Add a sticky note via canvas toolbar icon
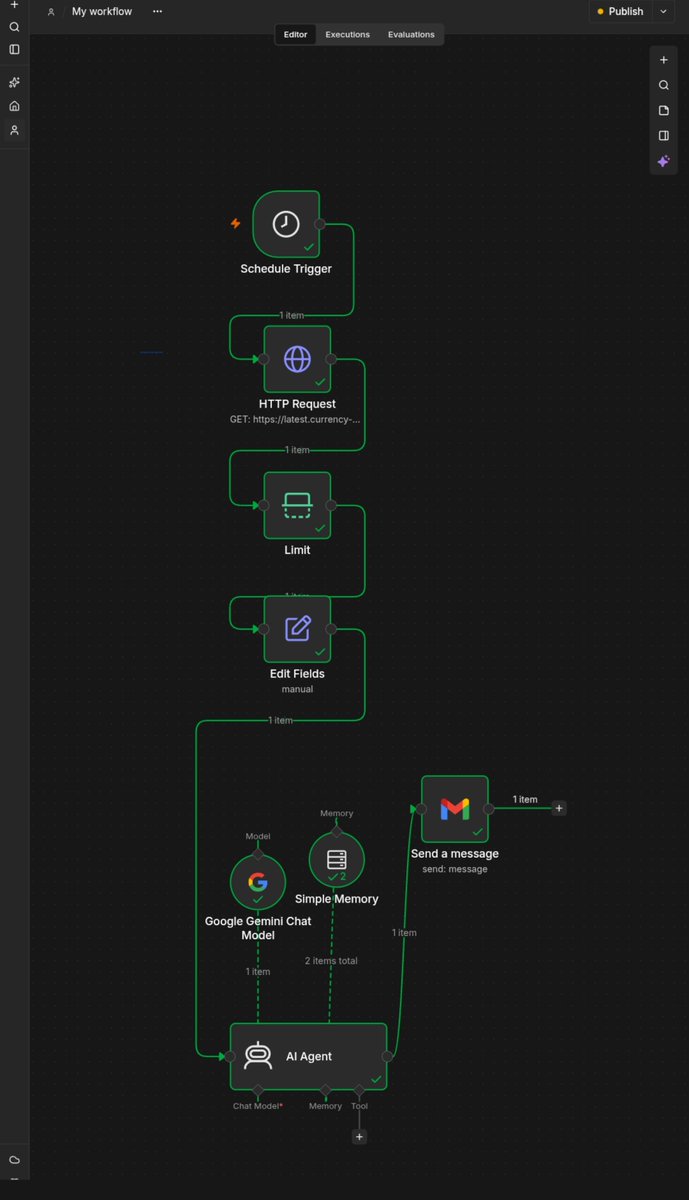Image resolution: width=689 pixels, height=1200 pixels. point(663,110)
